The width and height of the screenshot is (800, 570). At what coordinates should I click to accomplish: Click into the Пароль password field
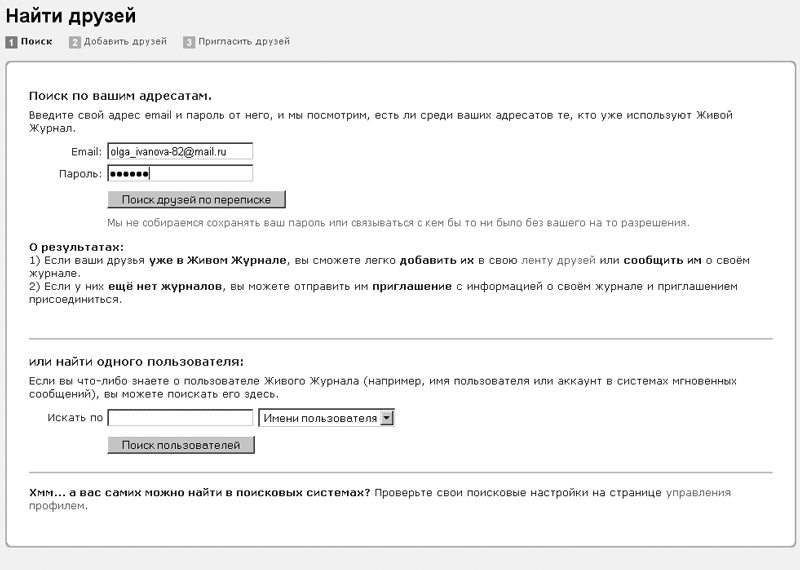[x=180, y=173]
